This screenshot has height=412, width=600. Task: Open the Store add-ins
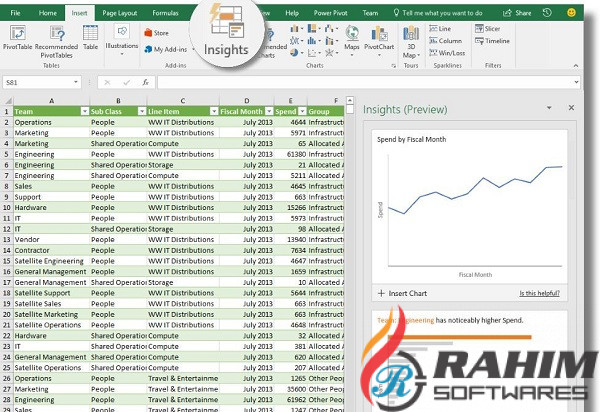(157, 33)
